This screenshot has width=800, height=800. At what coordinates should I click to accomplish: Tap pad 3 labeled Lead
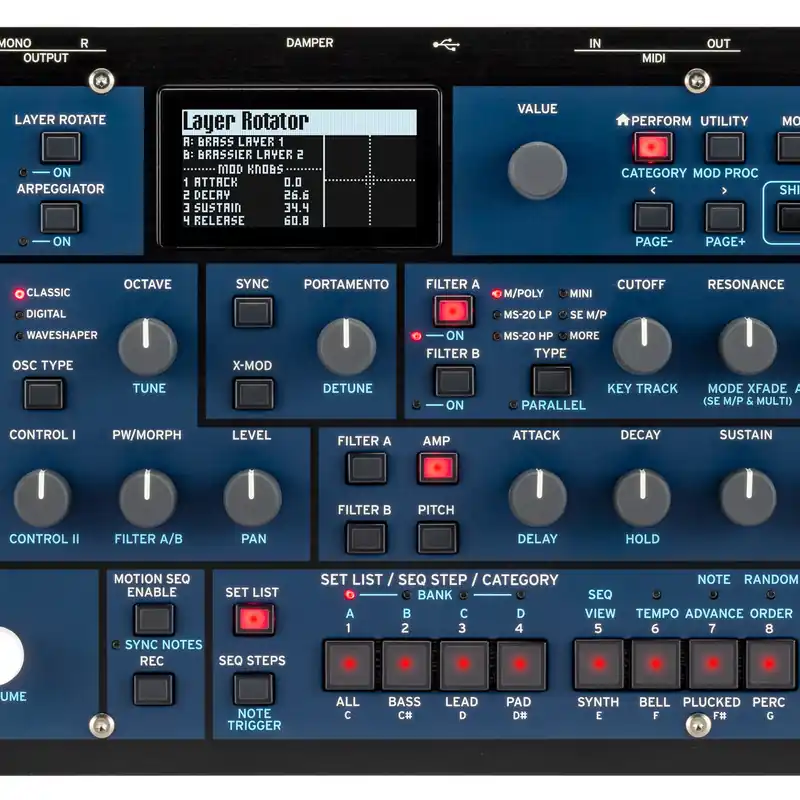click(x=464, y=664)
